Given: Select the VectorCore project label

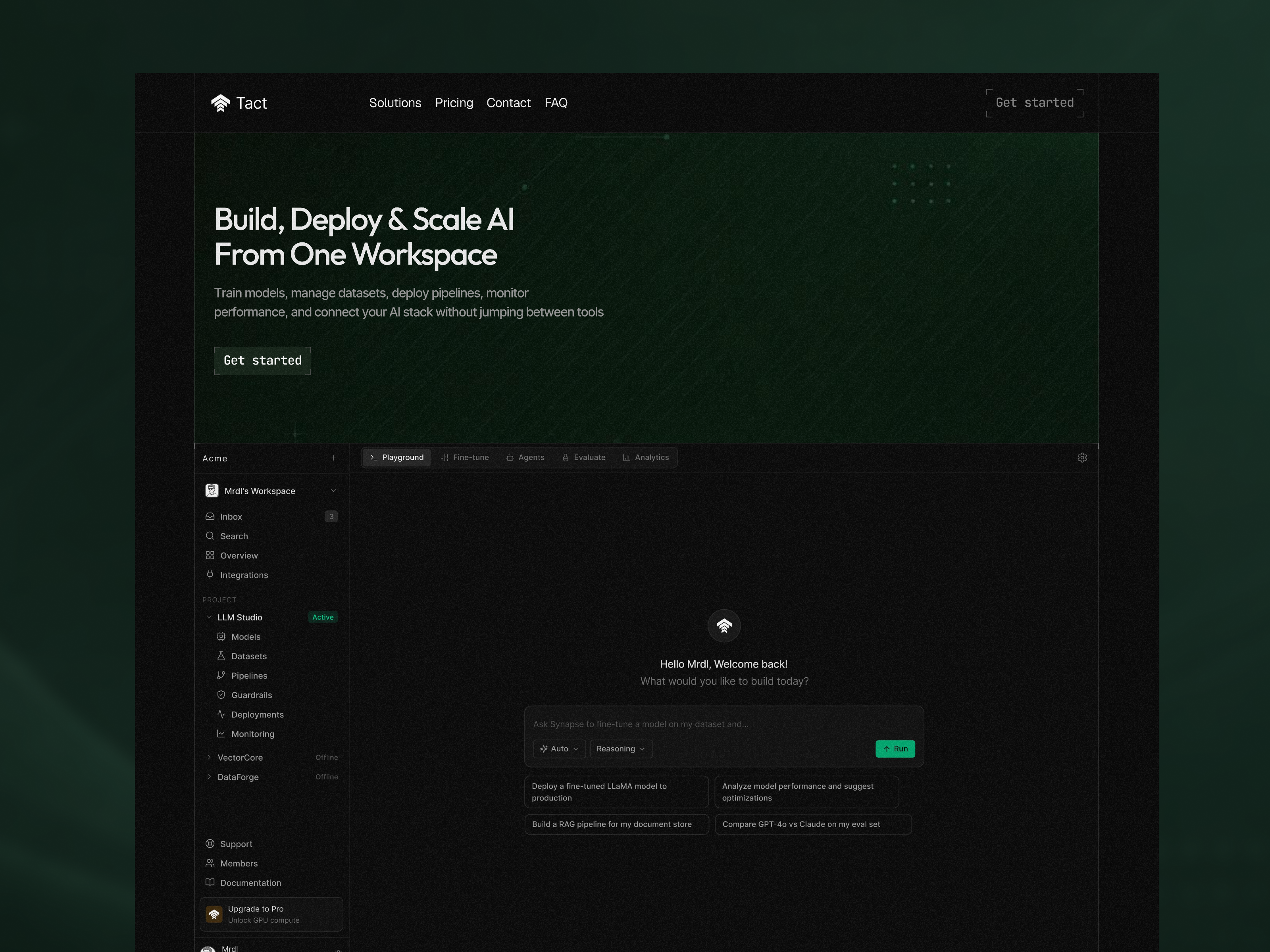Looking at the screenshot, I should pos(240,758).
